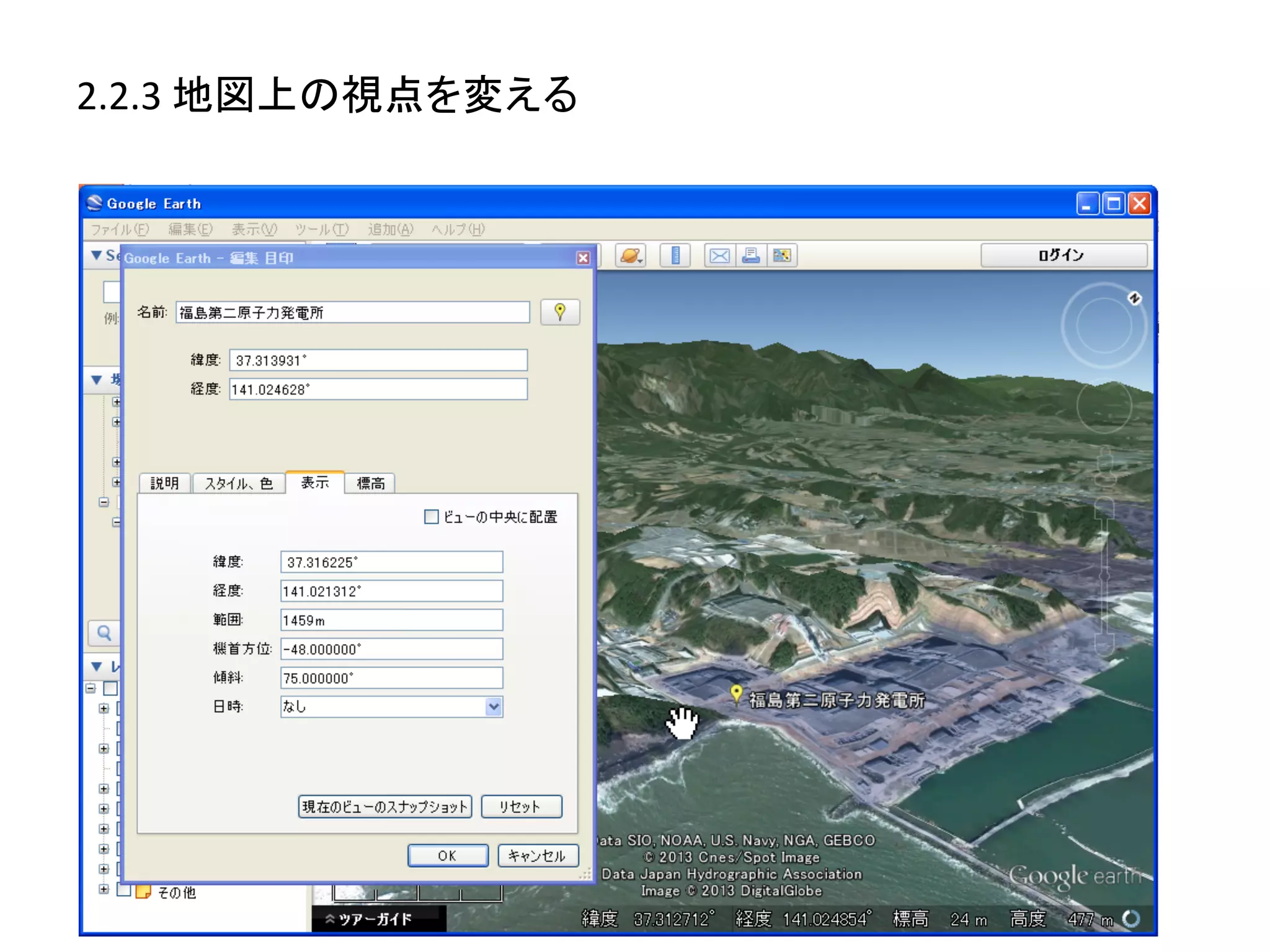Toggle the ビューの中央に配置 checkbox
1270x952 pixels.
pyautogui.click(x=431, y=517)
